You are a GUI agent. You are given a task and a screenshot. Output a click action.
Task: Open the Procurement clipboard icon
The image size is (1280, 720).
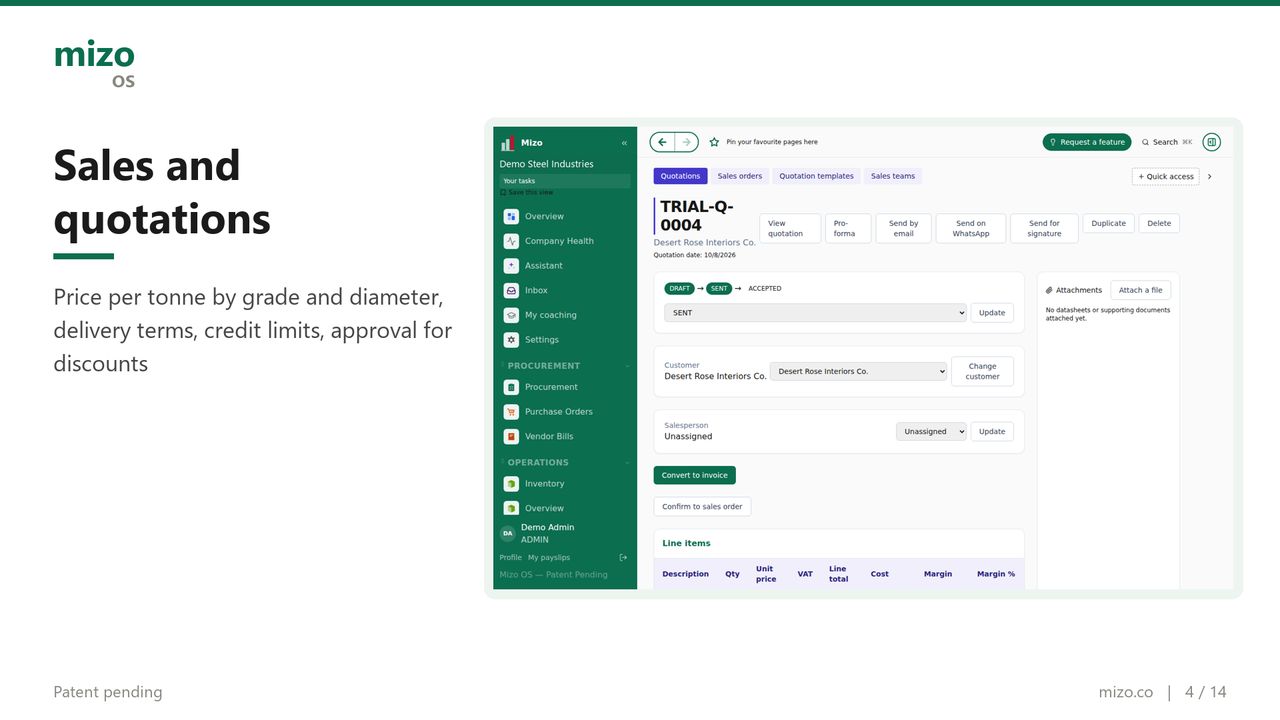click(x=511, y=387)
